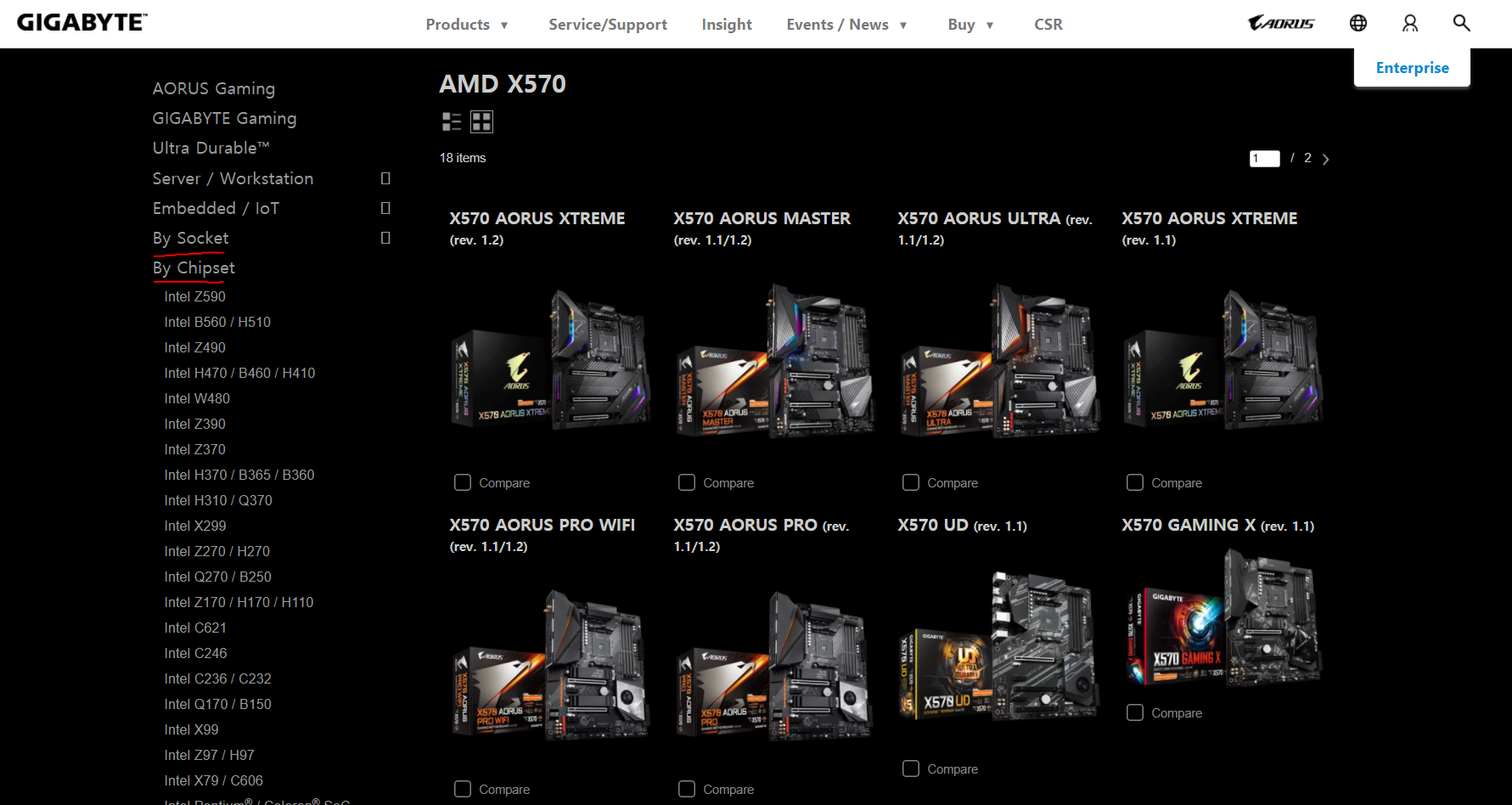This screenshot has height=805, width=1512.
Task: Open X570 AORUS XTREME rev. 1.1 image
Action: tap(1223, 361)
